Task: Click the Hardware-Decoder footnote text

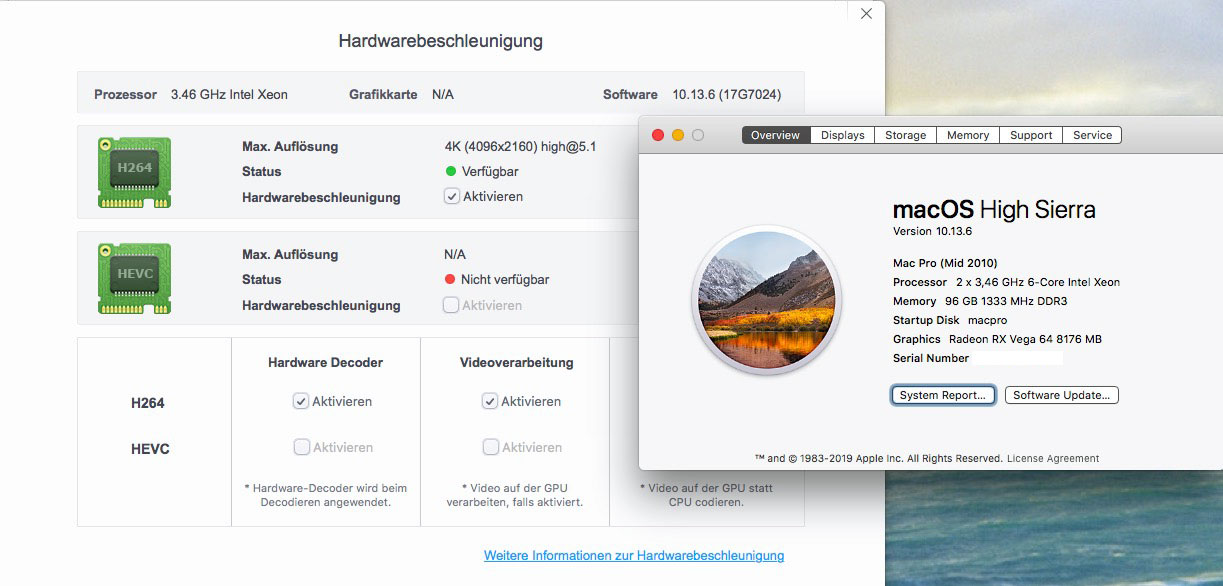Action: point(326,495)
